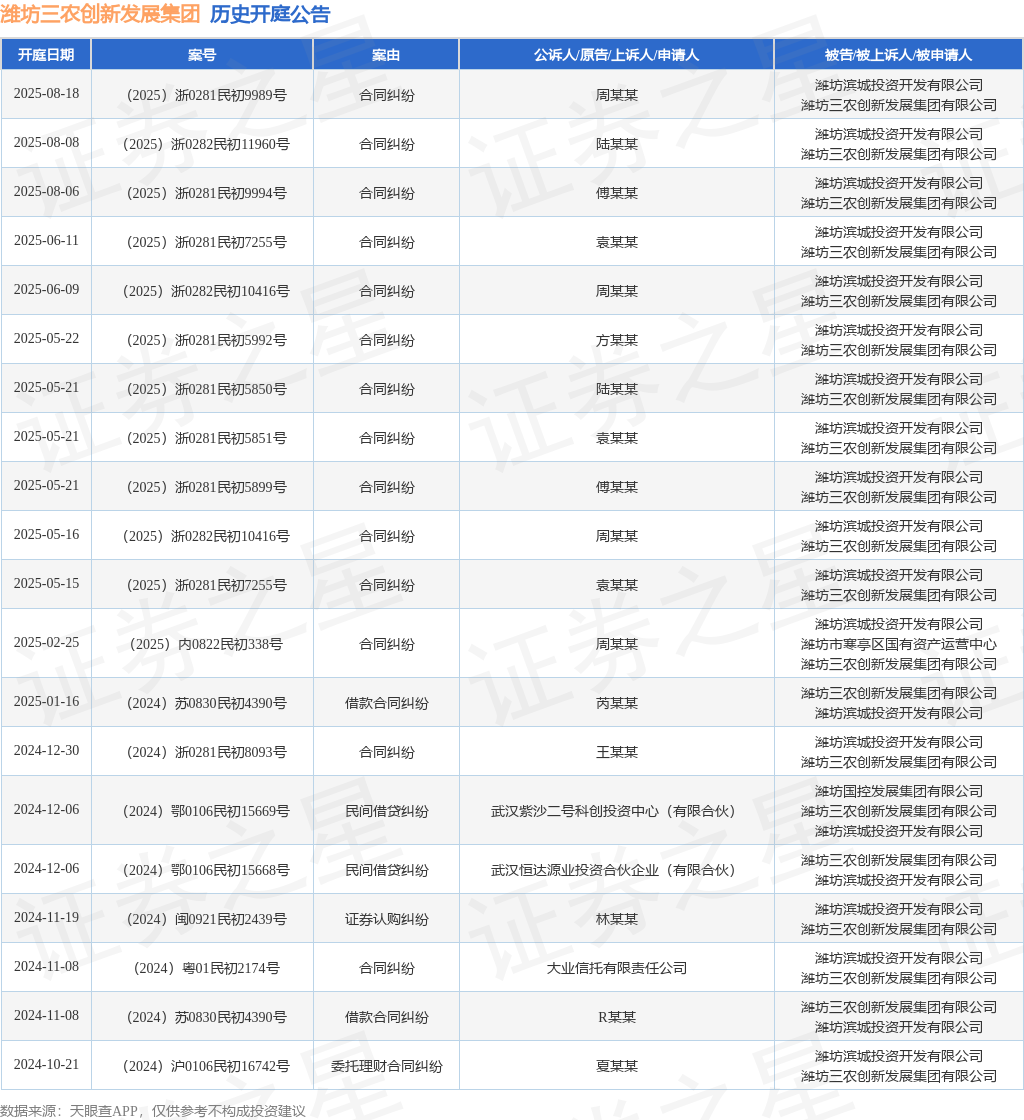Select case number 鄂0106民初15669号
The width and height of the screenshot is (1024, 1120).
click(206, 811)
